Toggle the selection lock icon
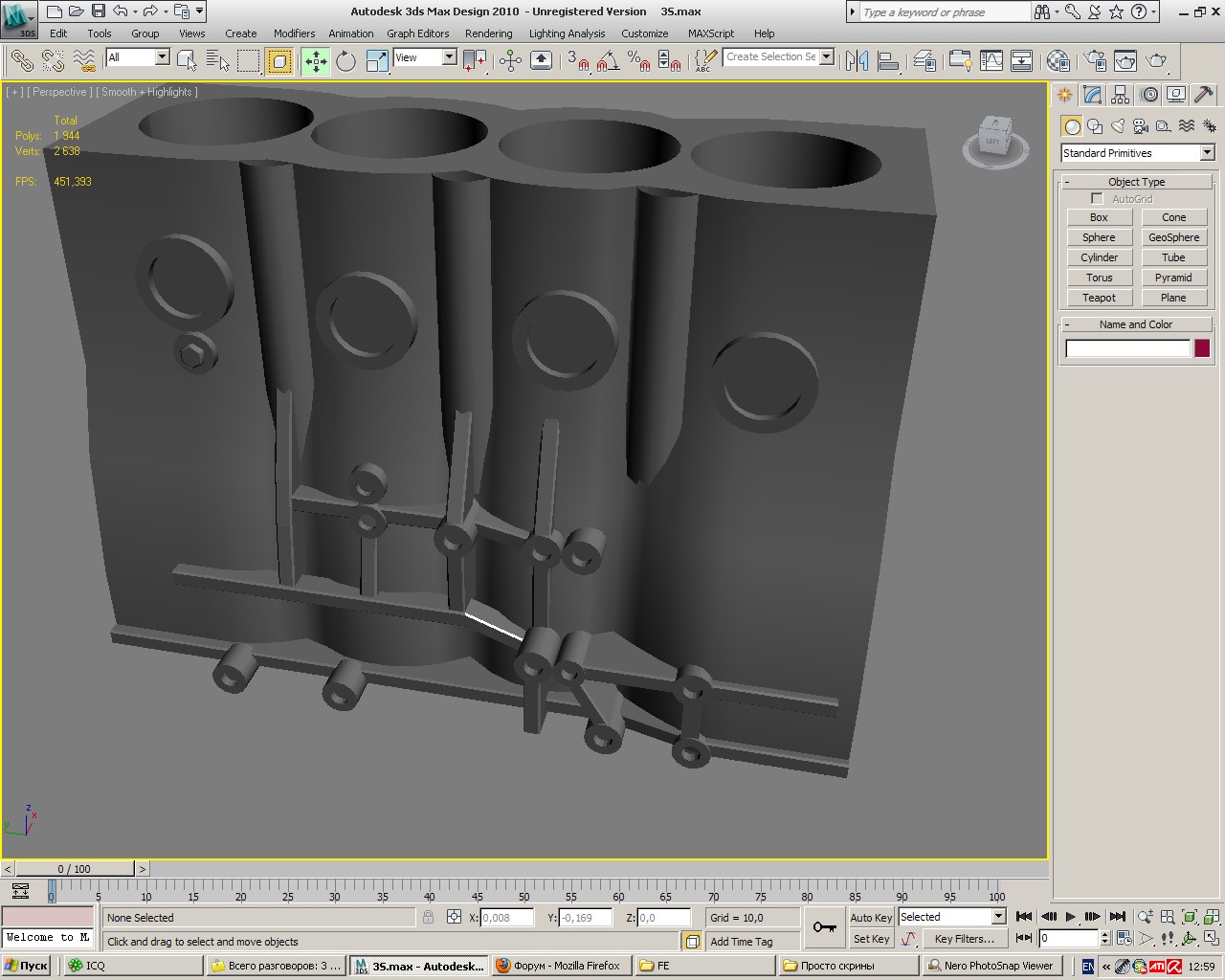 (x=428, y=918)
